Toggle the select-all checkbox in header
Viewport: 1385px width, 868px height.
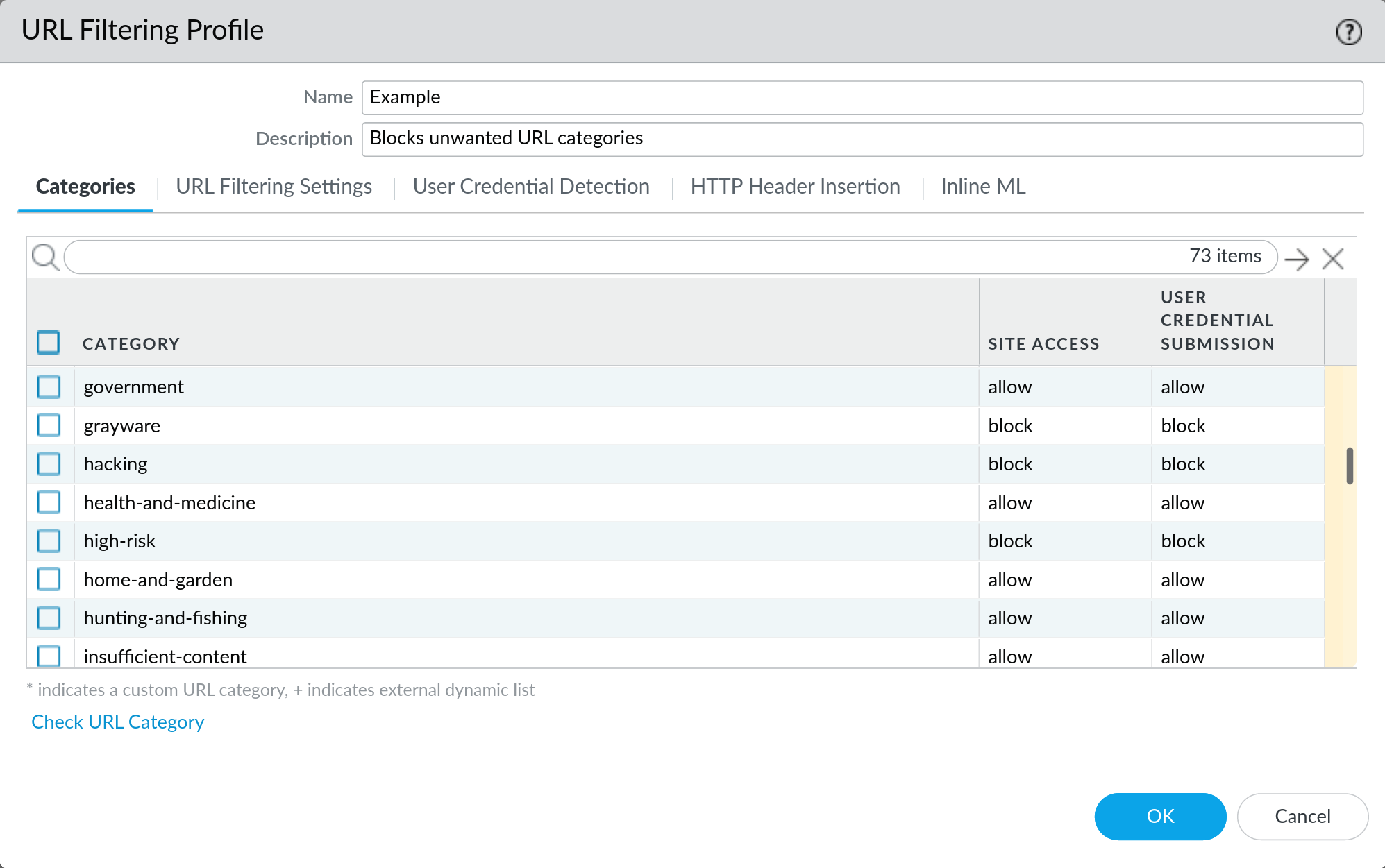tap(48, 342)
